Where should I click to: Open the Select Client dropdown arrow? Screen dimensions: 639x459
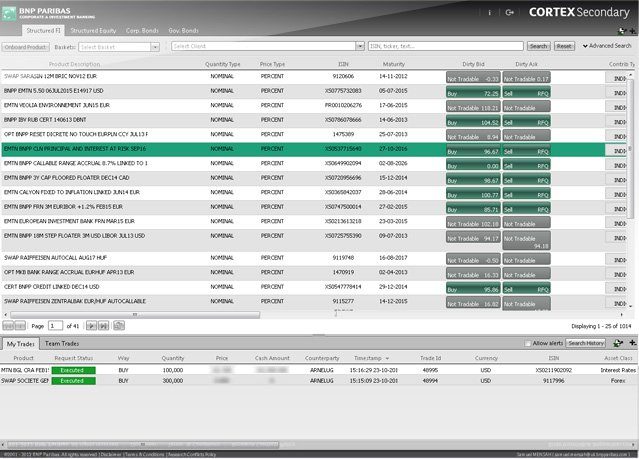359,46
